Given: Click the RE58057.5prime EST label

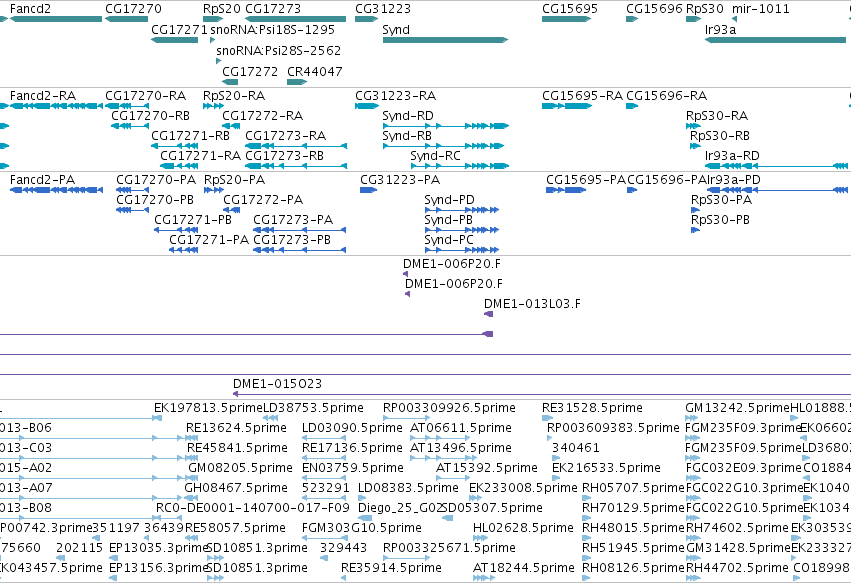Looking at the screenshot, I should coord(235,528).
